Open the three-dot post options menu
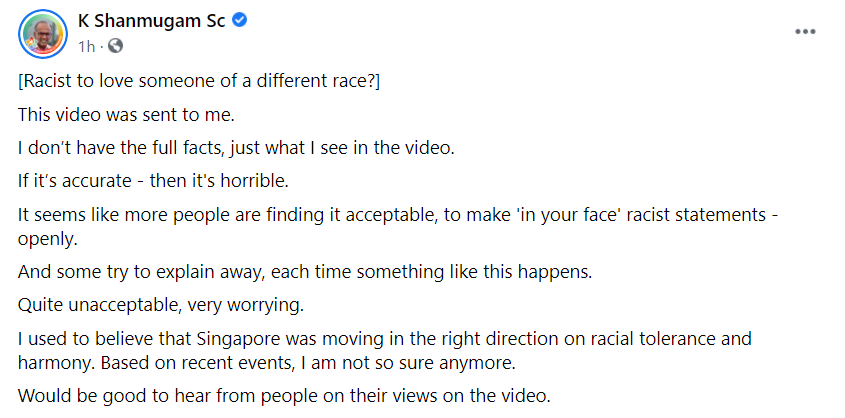This screenshot has height=418, width=845. tap(805, 32)
